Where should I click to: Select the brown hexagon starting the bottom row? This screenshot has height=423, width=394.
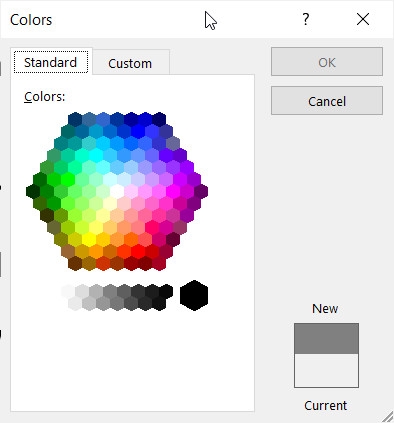click(x=75, y=263)
